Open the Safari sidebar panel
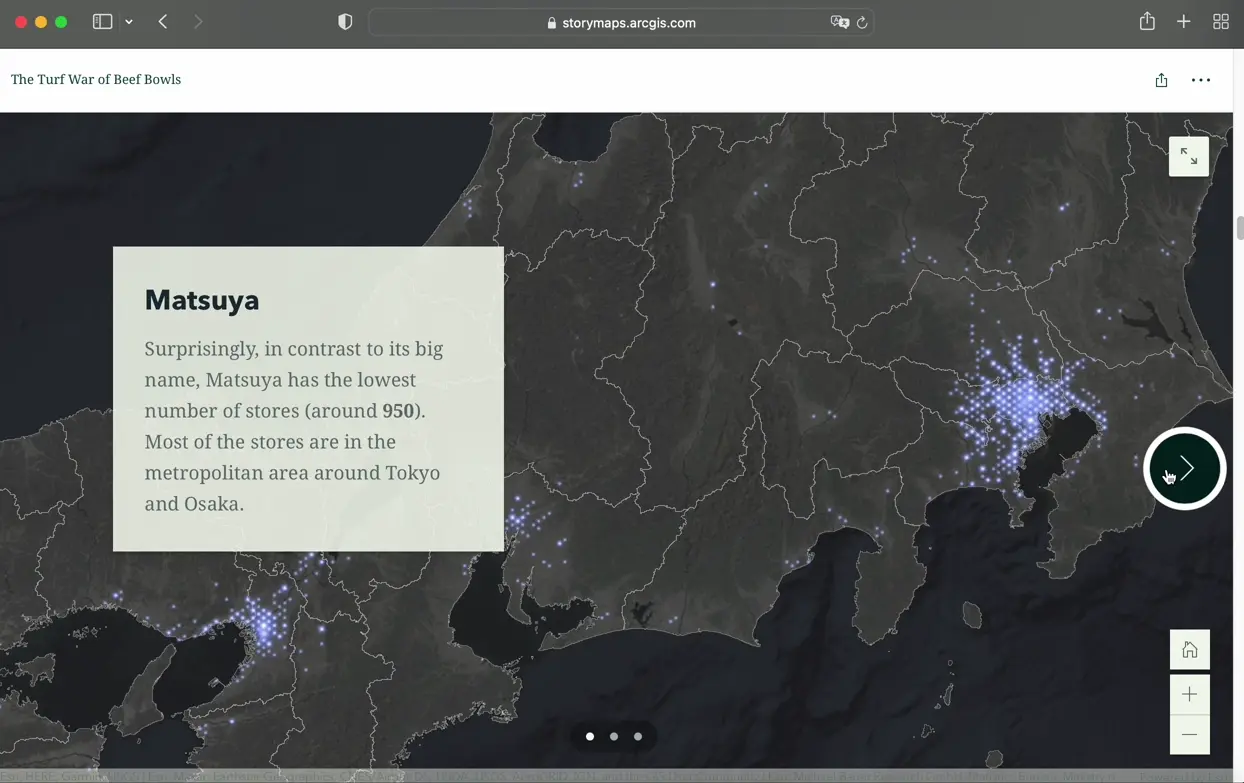1244x783 pixels. coord(102,22)
